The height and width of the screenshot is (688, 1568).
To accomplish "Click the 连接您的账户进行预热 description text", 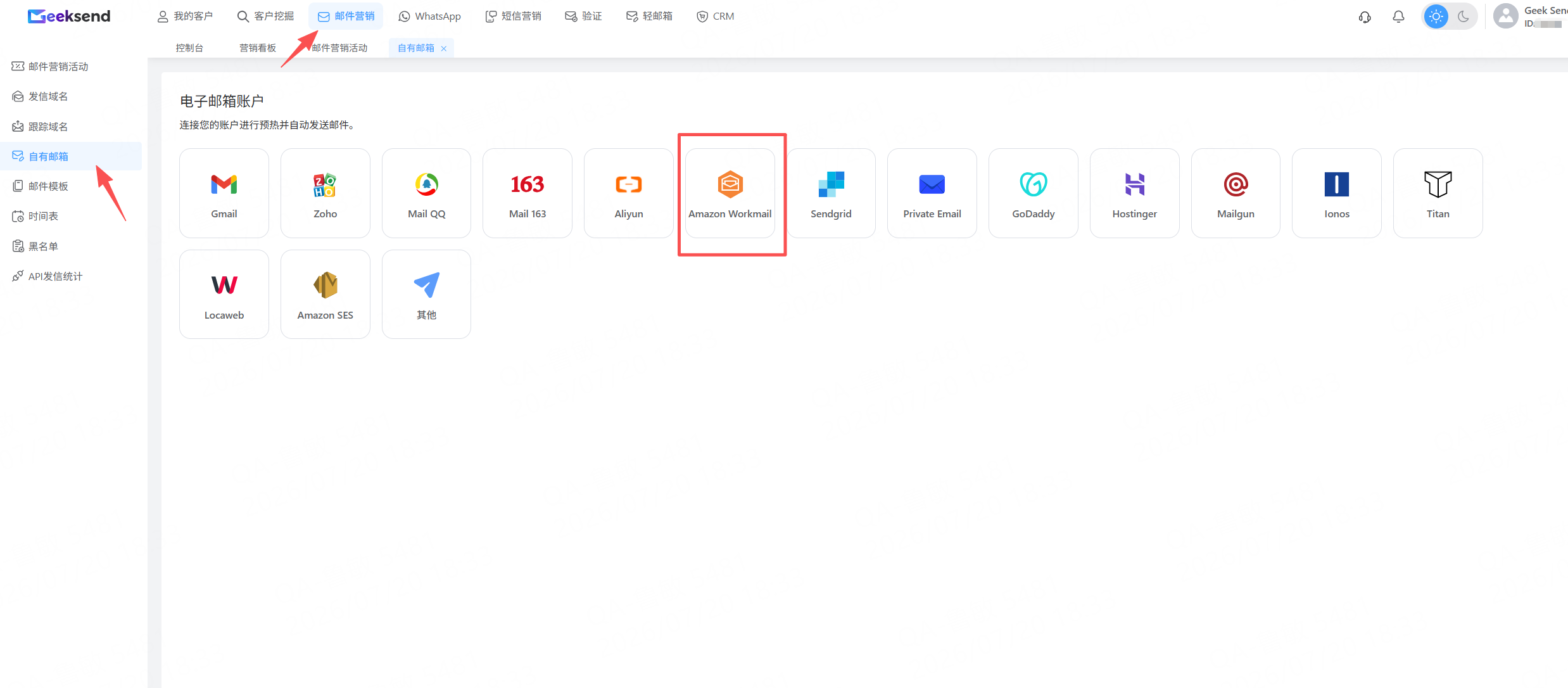I will pos(267,125).
